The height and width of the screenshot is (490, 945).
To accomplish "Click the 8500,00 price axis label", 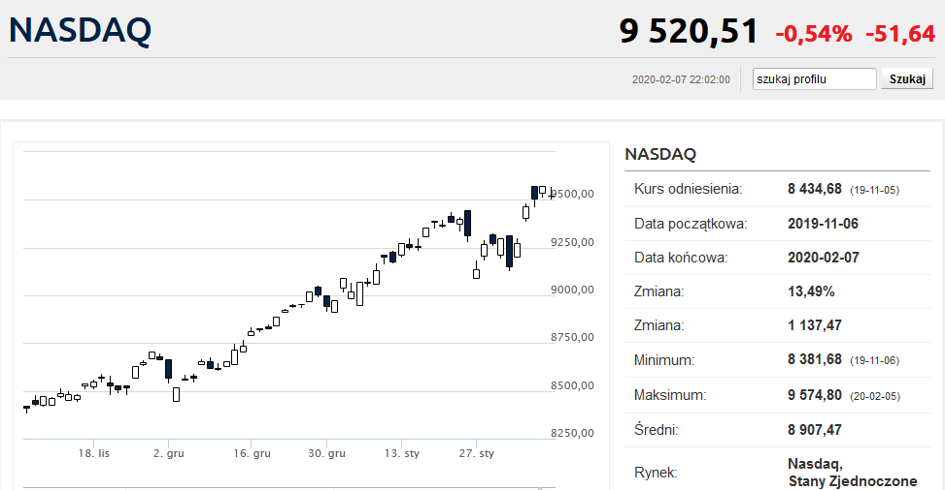I will [x=573, y=386].
